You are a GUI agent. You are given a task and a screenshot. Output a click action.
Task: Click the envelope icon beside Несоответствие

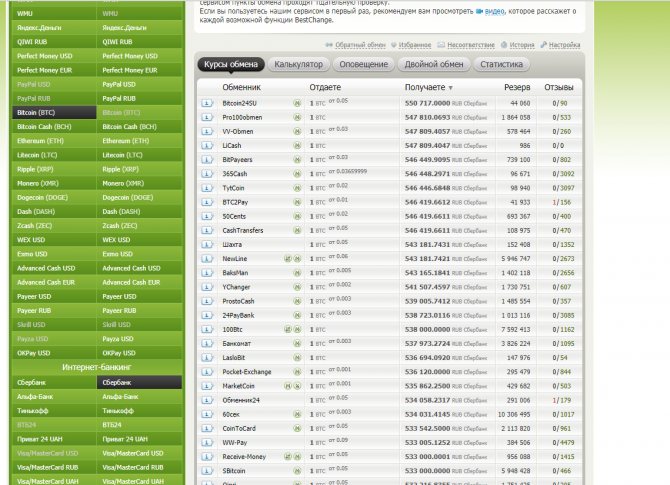[443, 45]
